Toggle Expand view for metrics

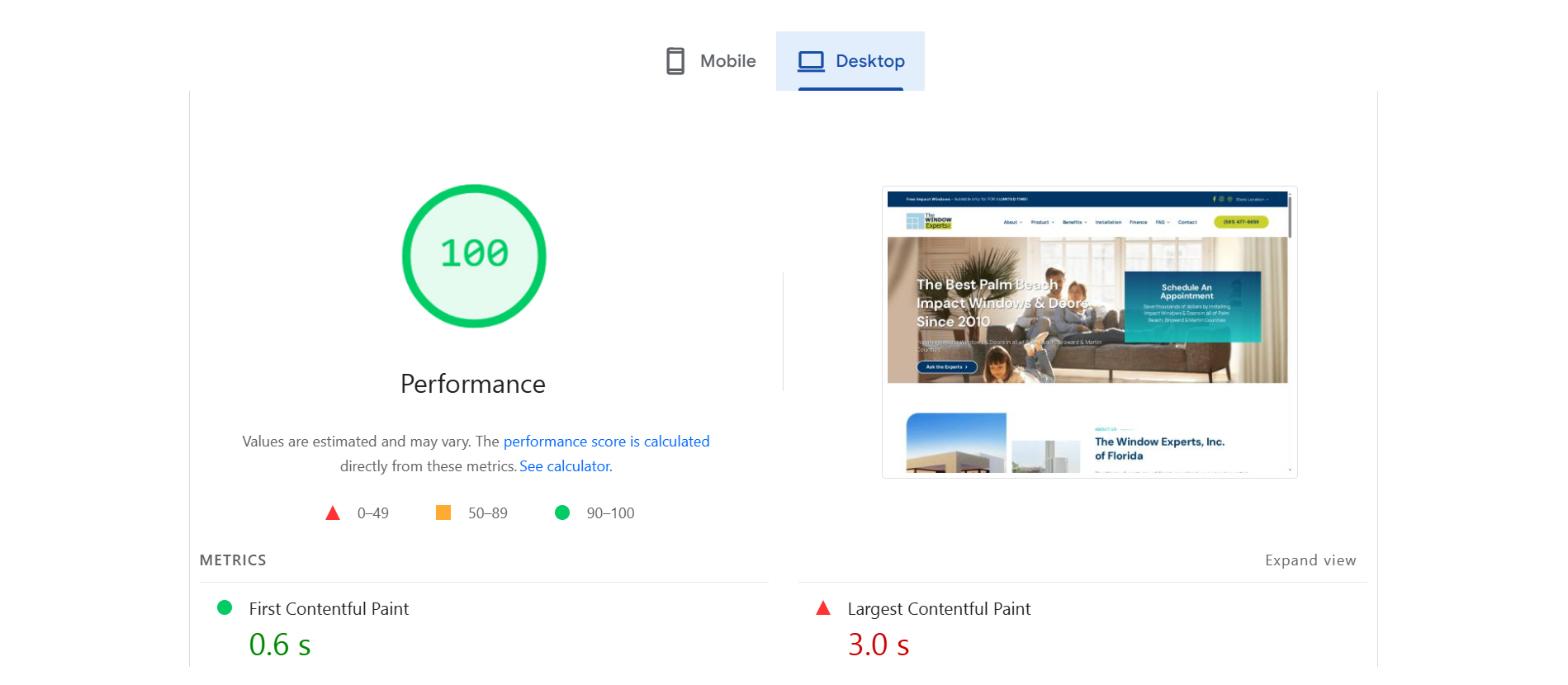[x=1310, y=560]
